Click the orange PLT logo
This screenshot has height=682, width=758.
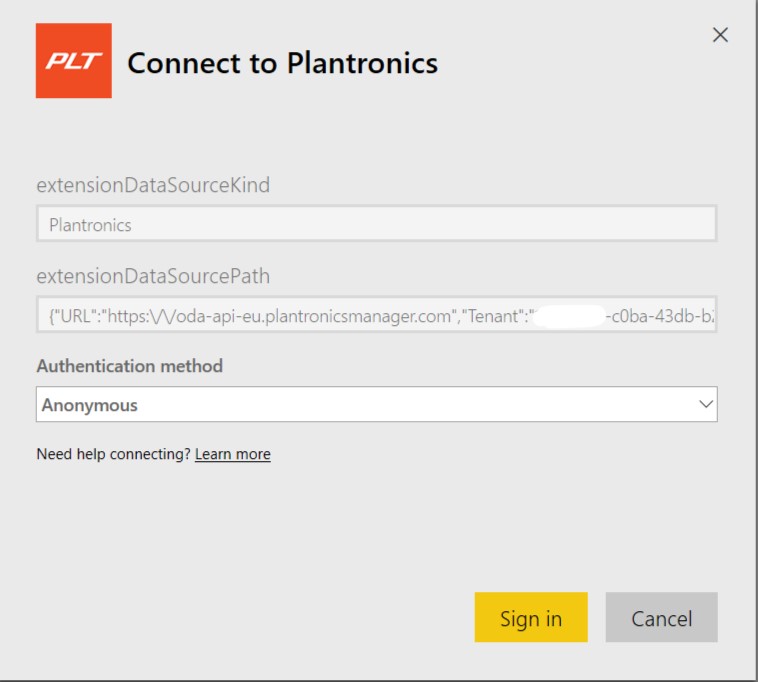click(x=73, y=60)
